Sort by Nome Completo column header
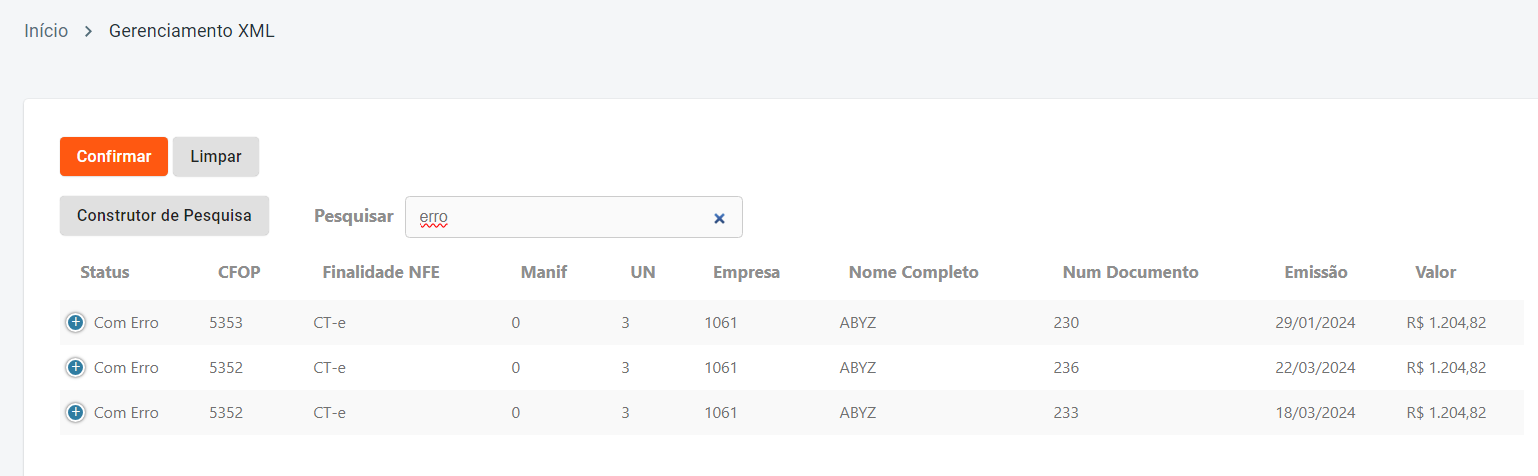This screenshot has height=476, width=1538. pyautogui.click(x=913, y=272)
